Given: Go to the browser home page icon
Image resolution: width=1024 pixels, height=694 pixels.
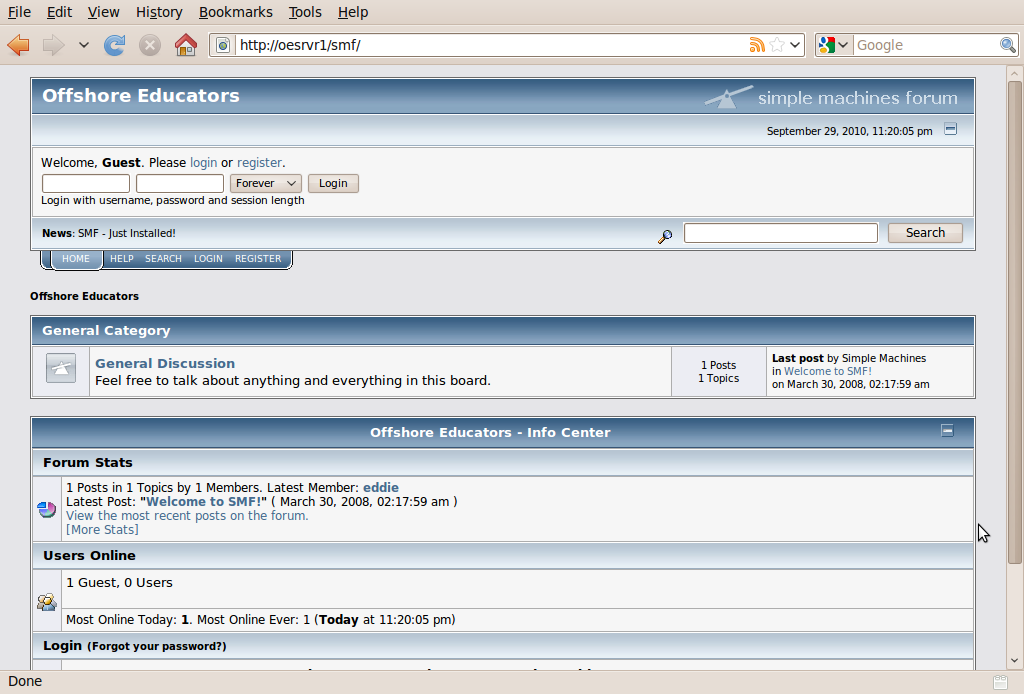Looking at the screenshot, I should [x=185, y=45].
